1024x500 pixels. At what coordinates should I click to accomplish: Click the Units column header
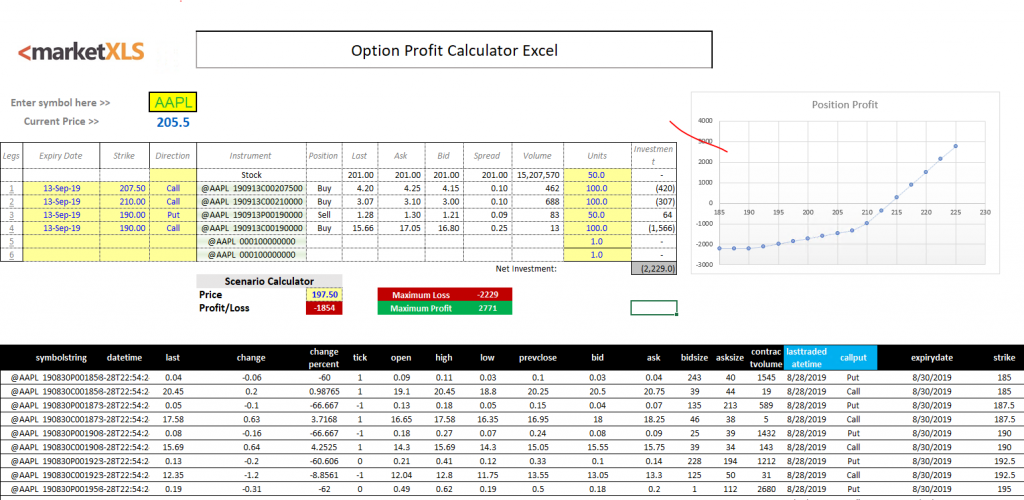(597, 156)
